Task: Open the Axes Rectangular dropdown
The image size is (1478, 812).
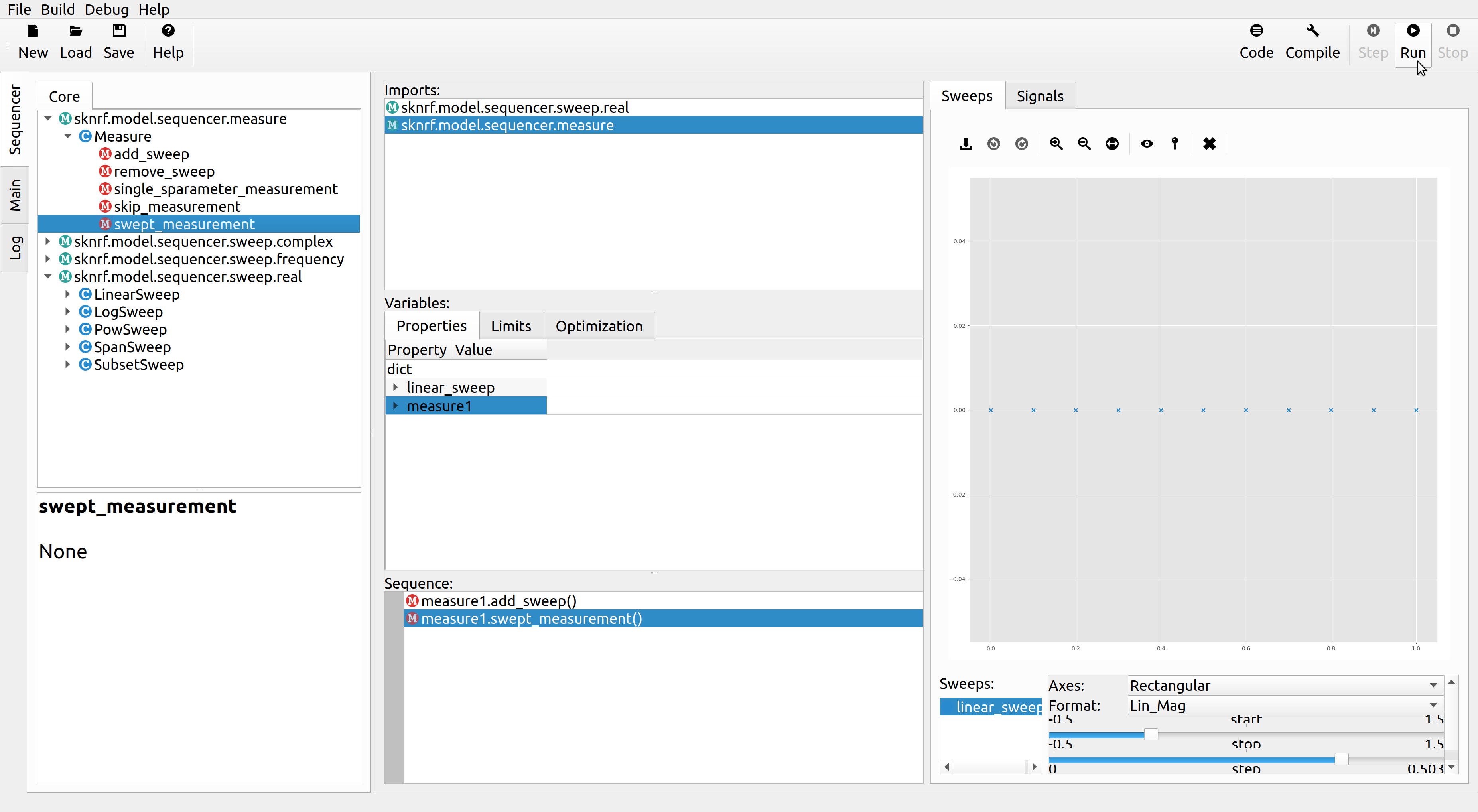Action: [1285, 685]
